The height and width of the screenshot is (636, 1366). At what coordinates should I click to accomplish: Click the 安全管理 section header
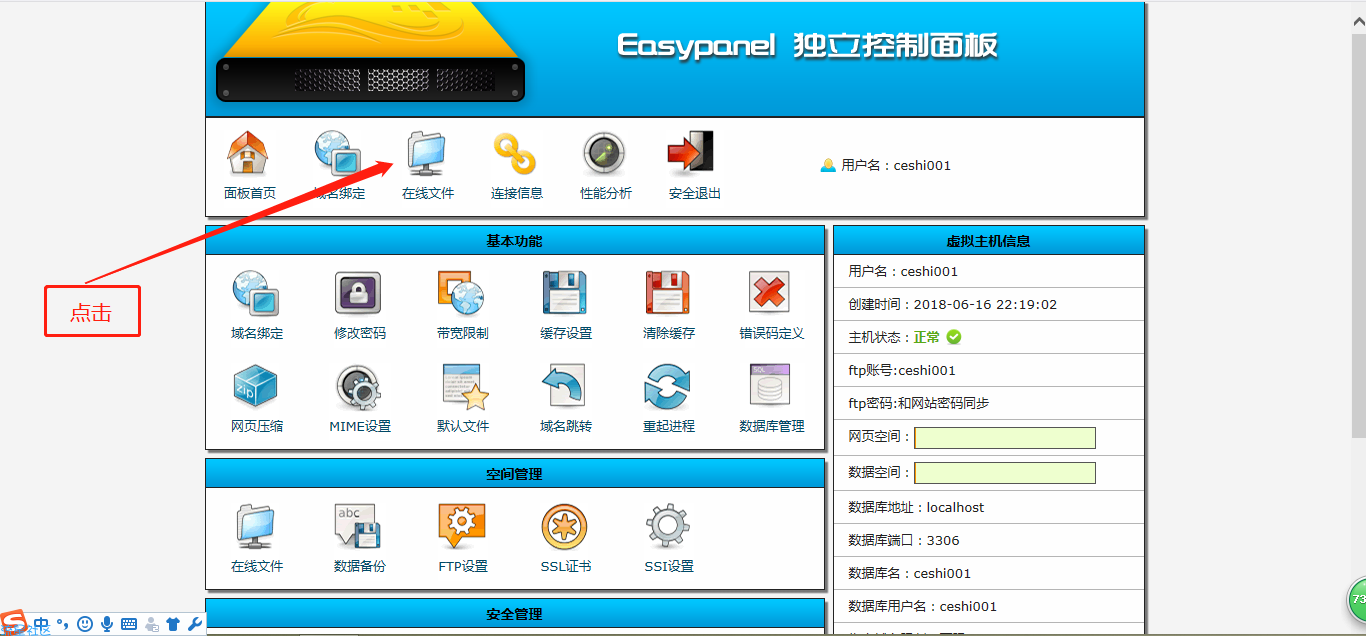tap(515, 614)
